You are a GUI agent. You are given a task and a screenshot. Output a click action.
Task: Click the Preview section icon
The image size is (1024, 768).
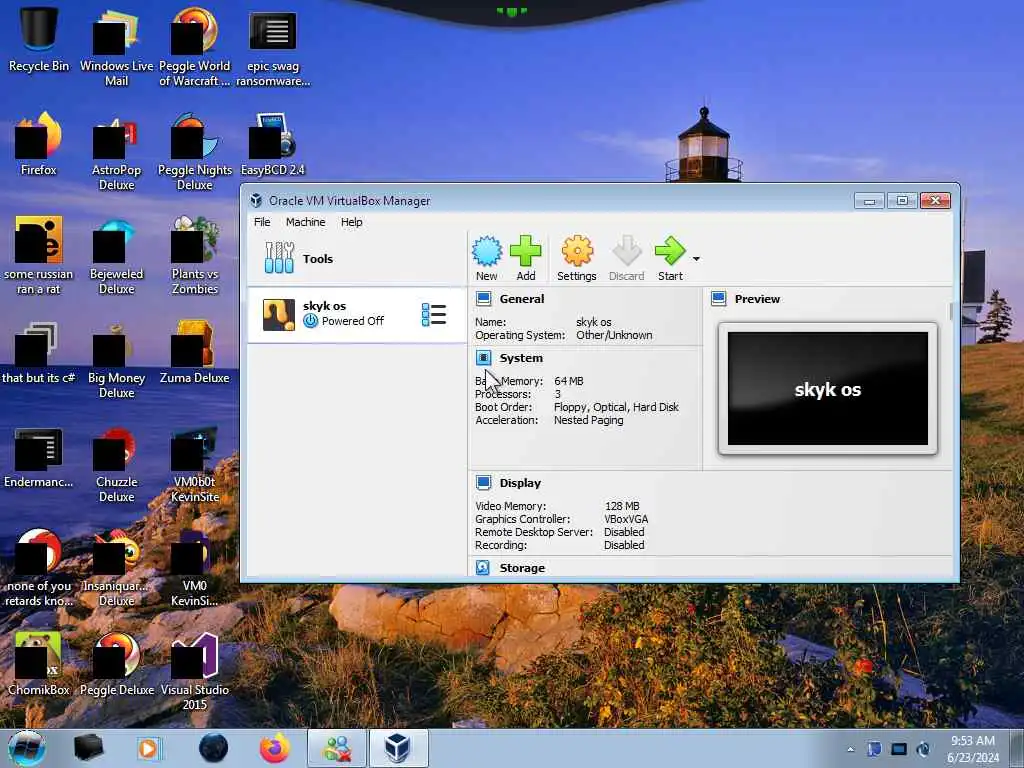tap(718, 299)
